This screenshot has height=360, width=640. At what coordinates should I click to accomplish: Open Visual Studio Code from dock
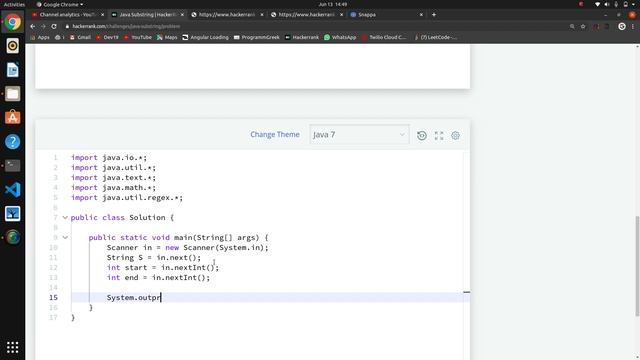tap(13, 189)
